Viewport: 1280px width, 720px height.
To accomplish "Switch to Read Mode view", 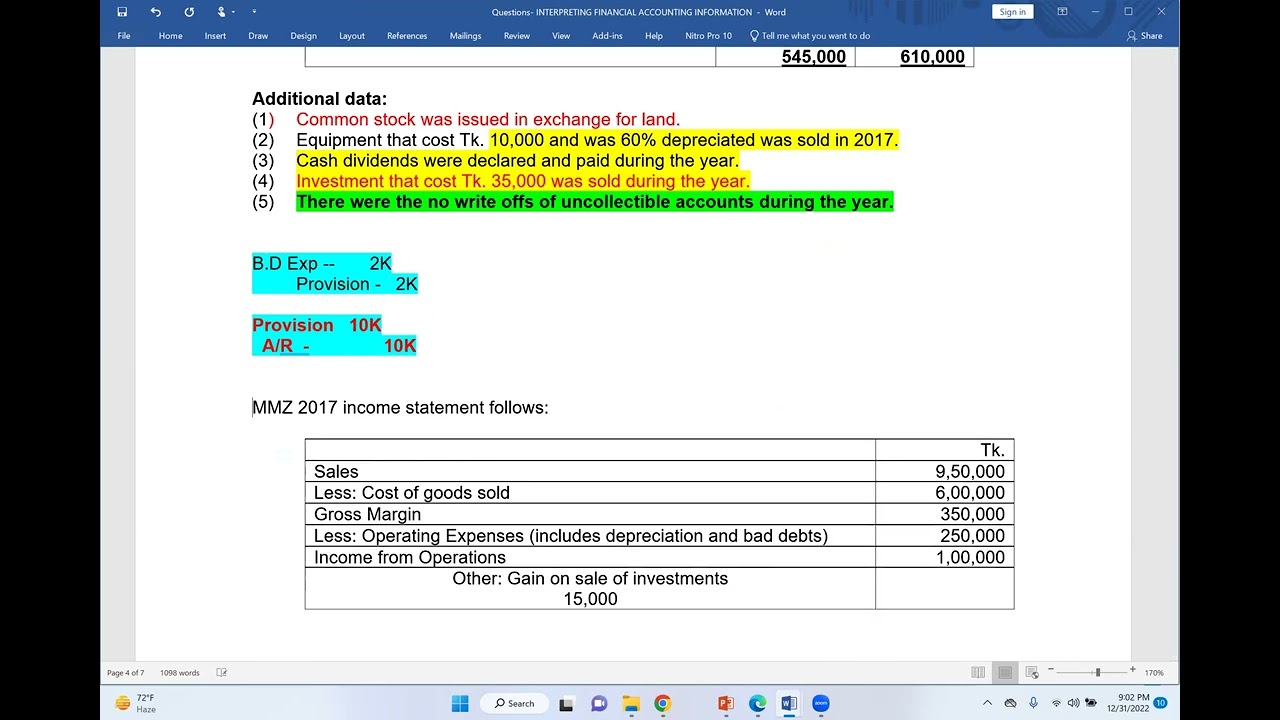I will tap(978, 673).
